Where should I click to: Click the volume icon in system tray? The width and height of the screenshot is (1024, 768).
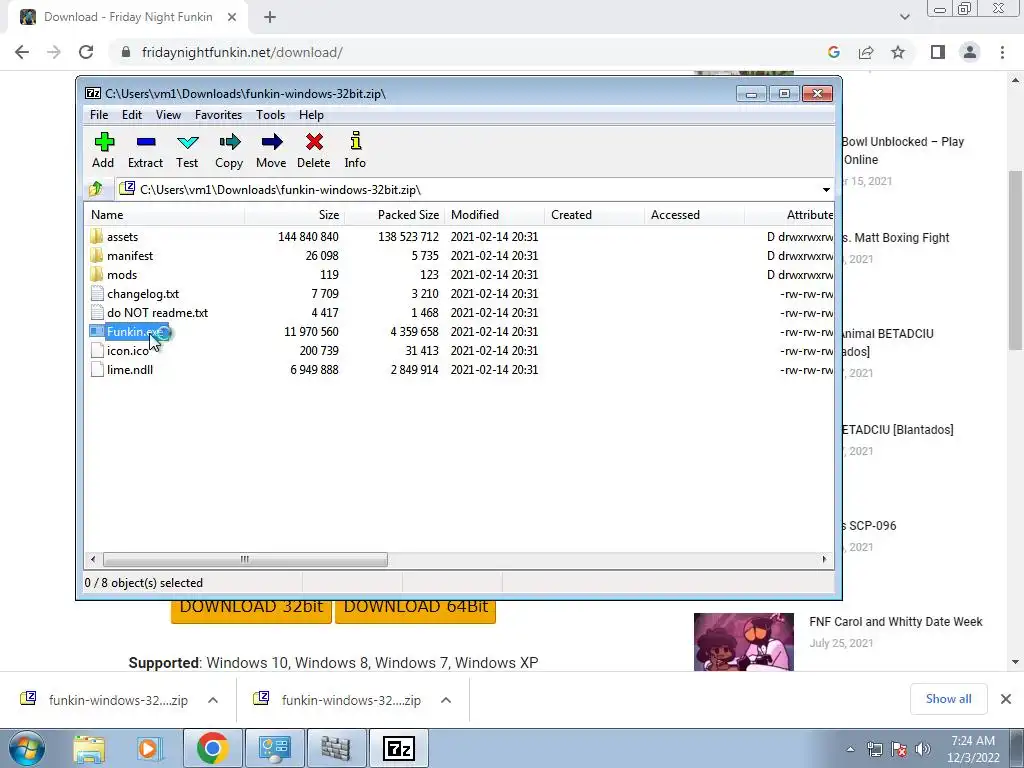pyautogui.click(x=923, y=749)
